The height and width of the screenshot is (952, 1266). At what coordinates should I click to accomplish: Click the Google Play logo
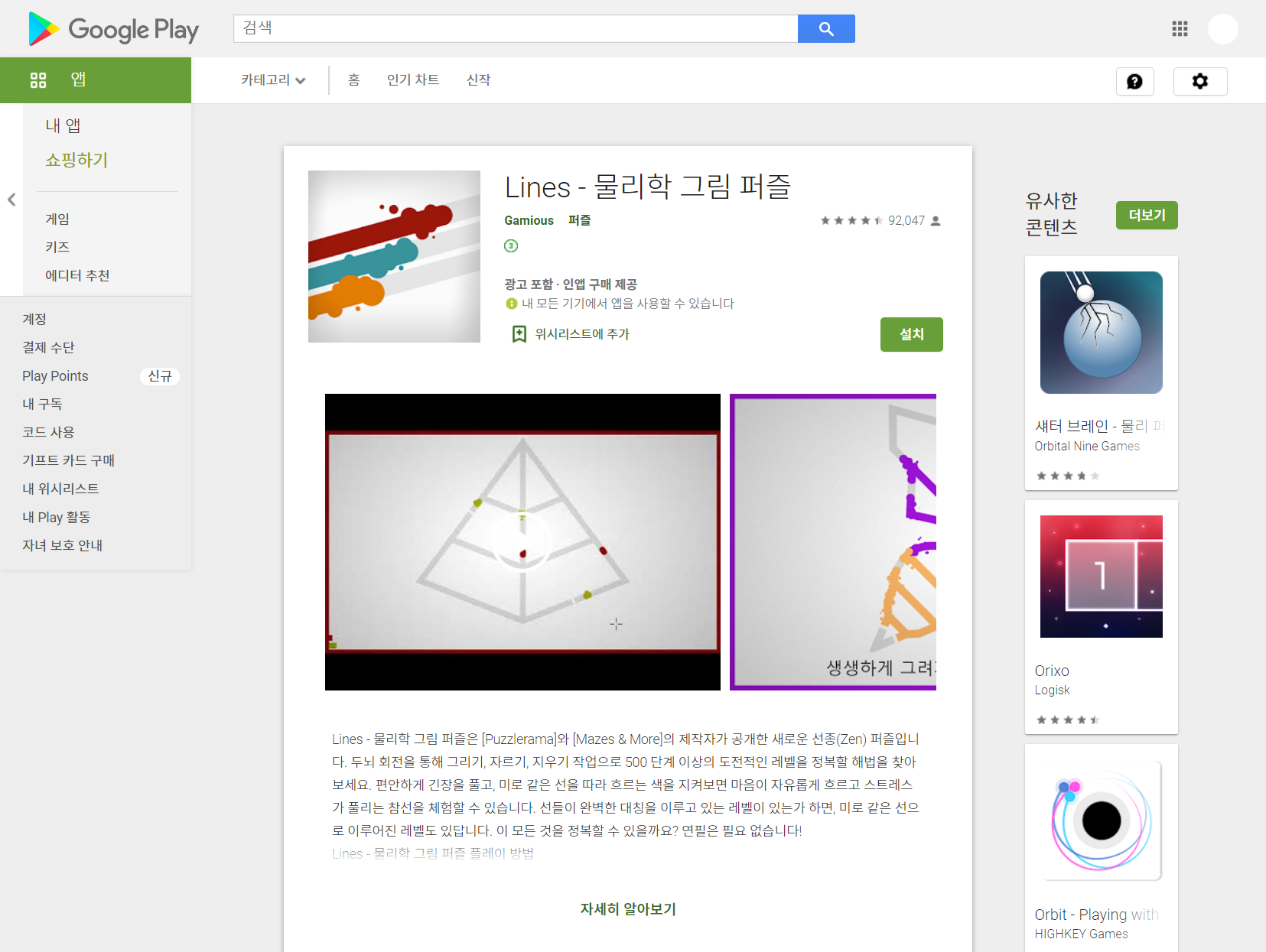[113, 29]
